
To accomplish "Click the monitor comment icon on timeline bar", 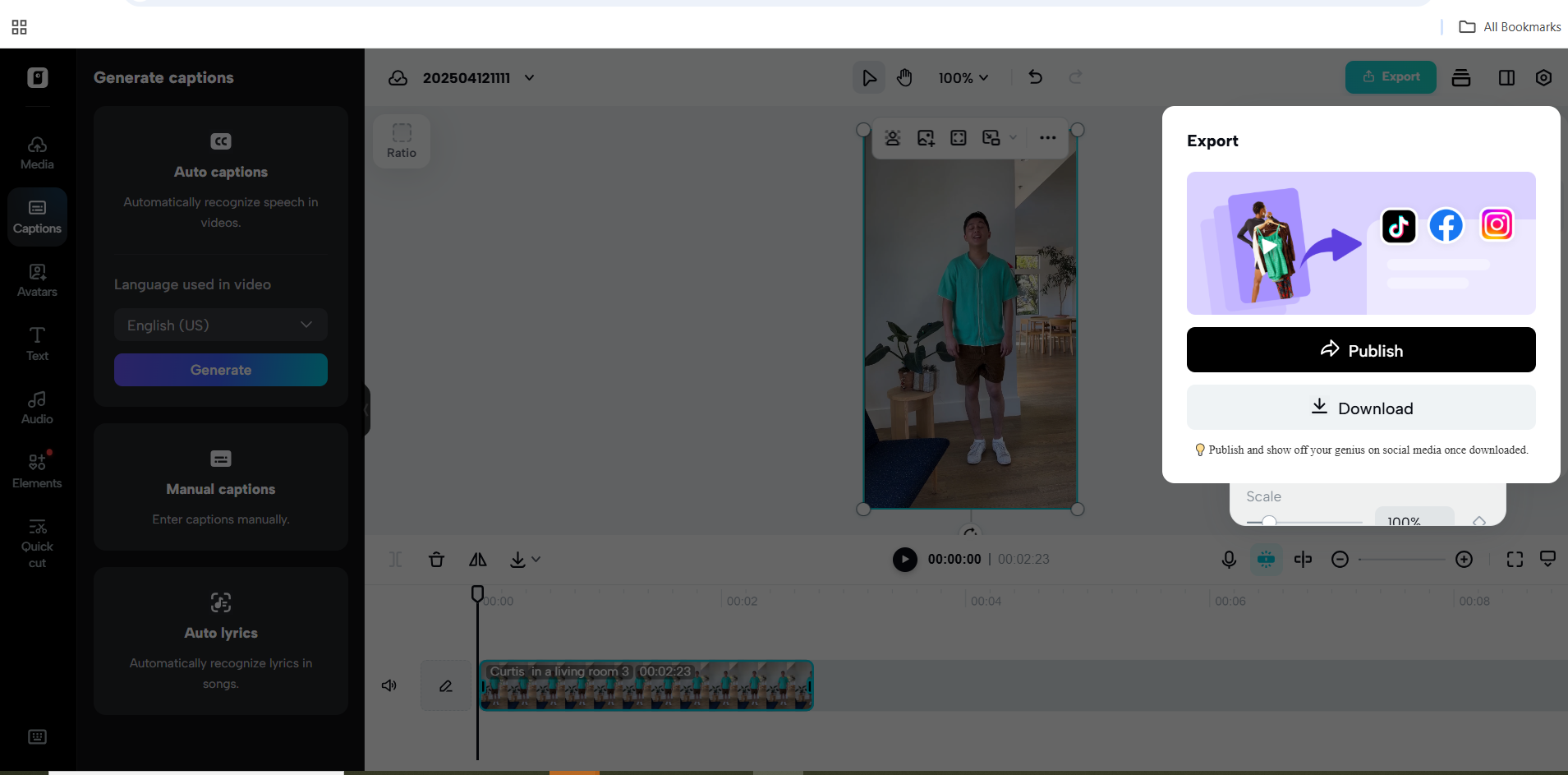I will (x=1547, y=559).
